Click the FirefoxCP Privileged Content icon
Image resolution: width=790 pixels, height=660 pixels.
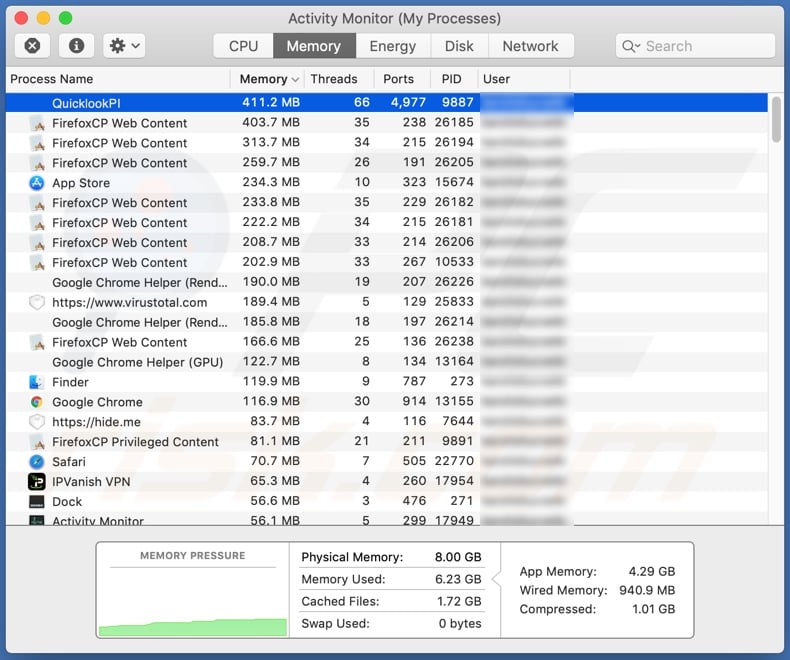[37, 442]
